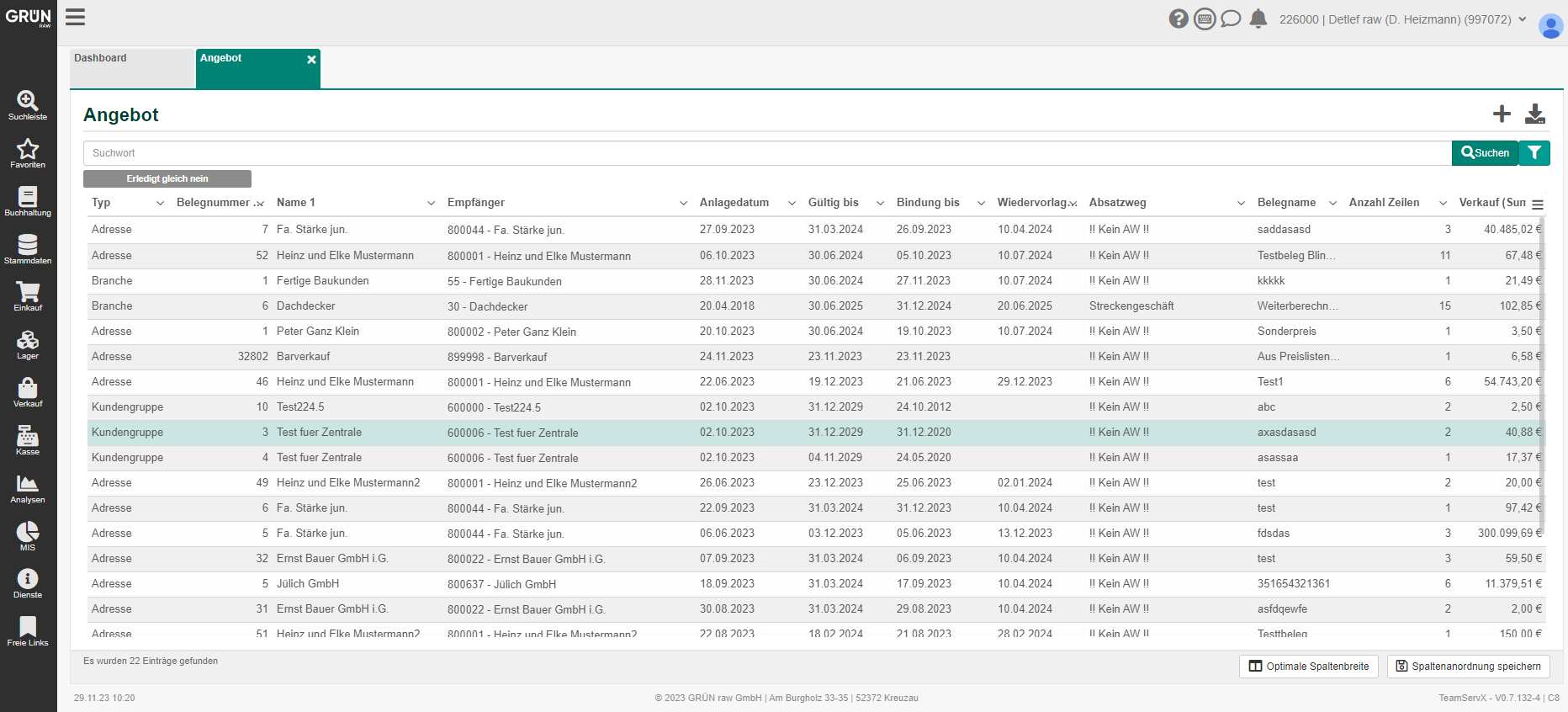Close the Angebot tab

point(311,60)
